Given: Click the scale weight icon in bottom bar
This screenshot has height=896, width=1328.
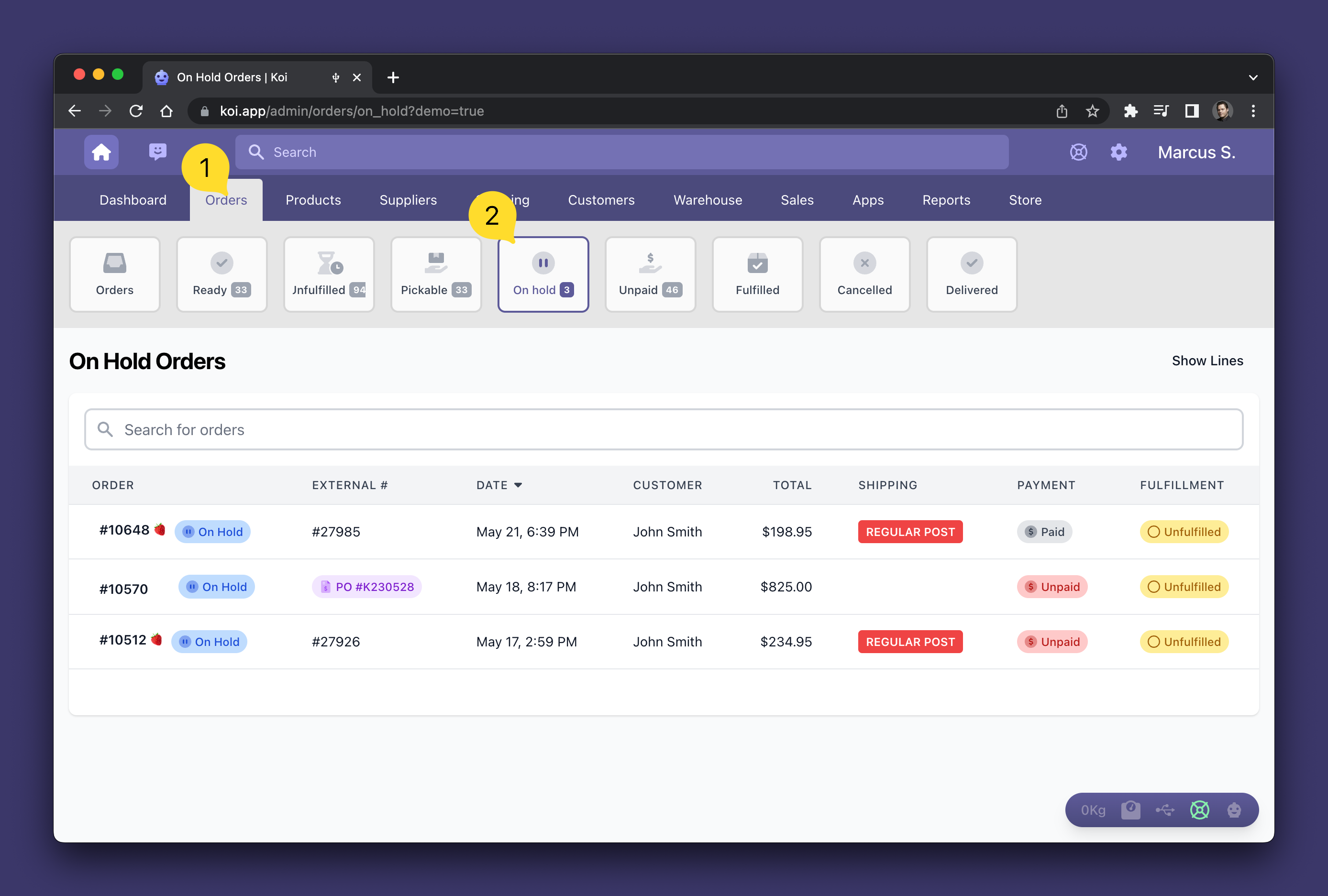Looking at the screenshot, I should click(x=1130, y=810).
